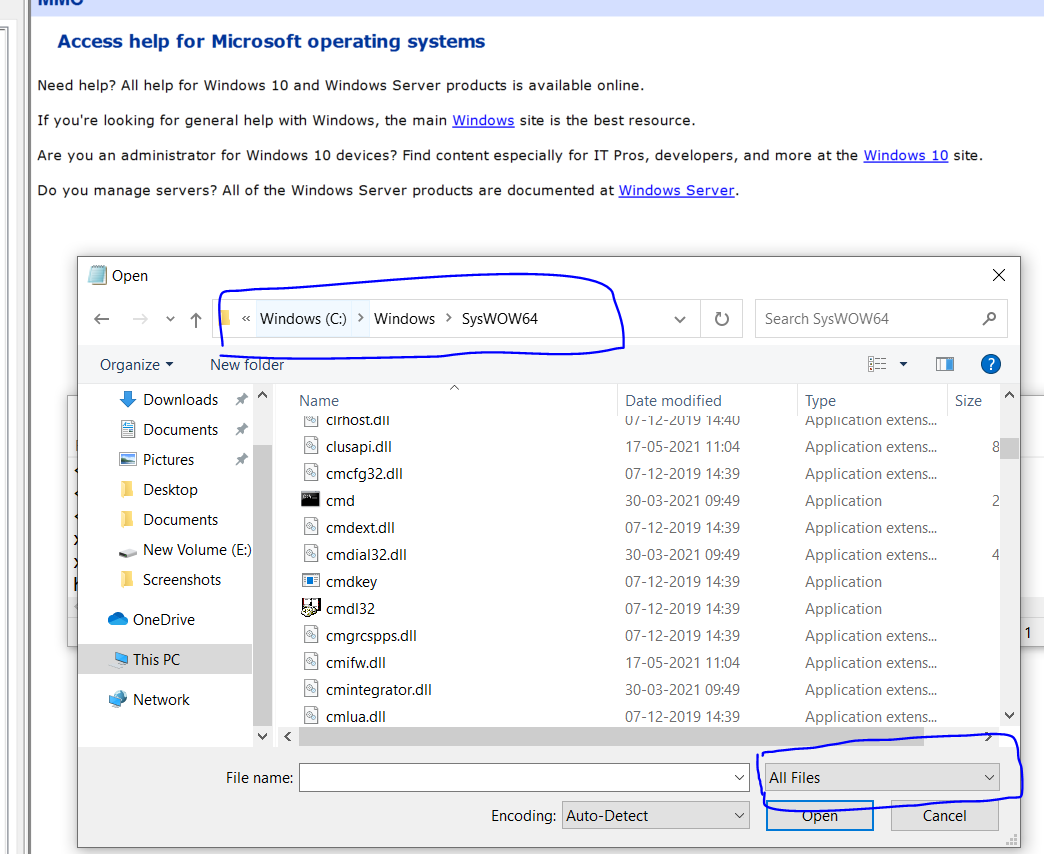Screen dimensions: 1044x854
Task: Go up one folder level
Action: point(196,320)
